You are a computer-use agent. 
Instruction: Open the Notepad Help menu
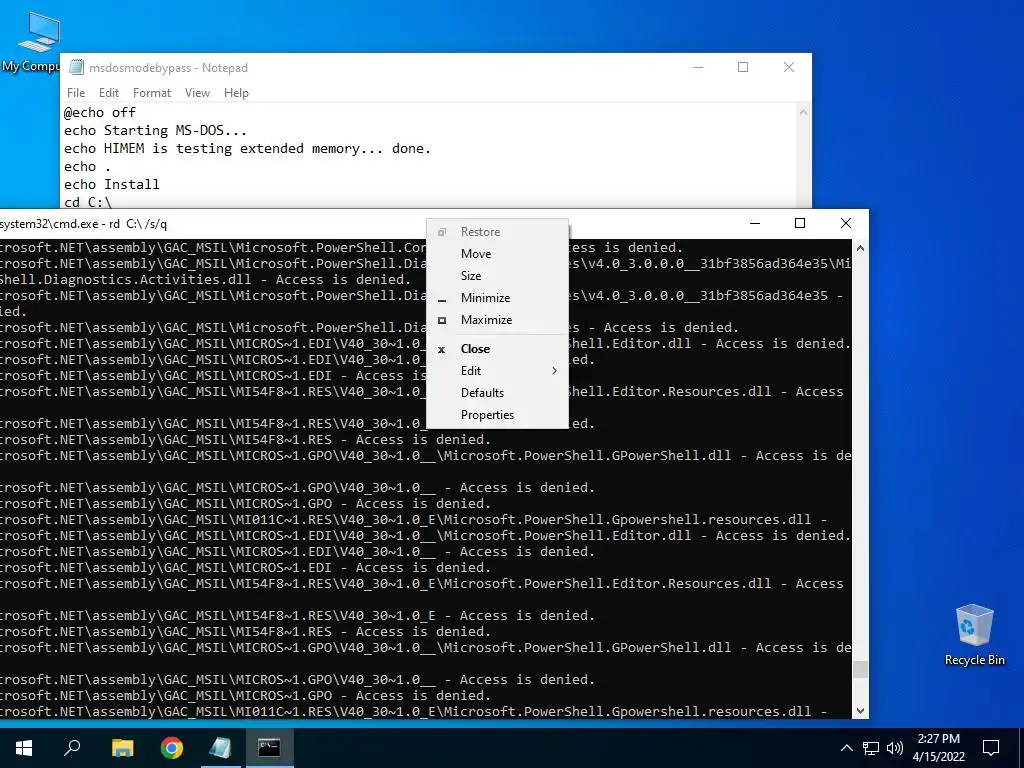pyautogui.click(x=236, y=93)
